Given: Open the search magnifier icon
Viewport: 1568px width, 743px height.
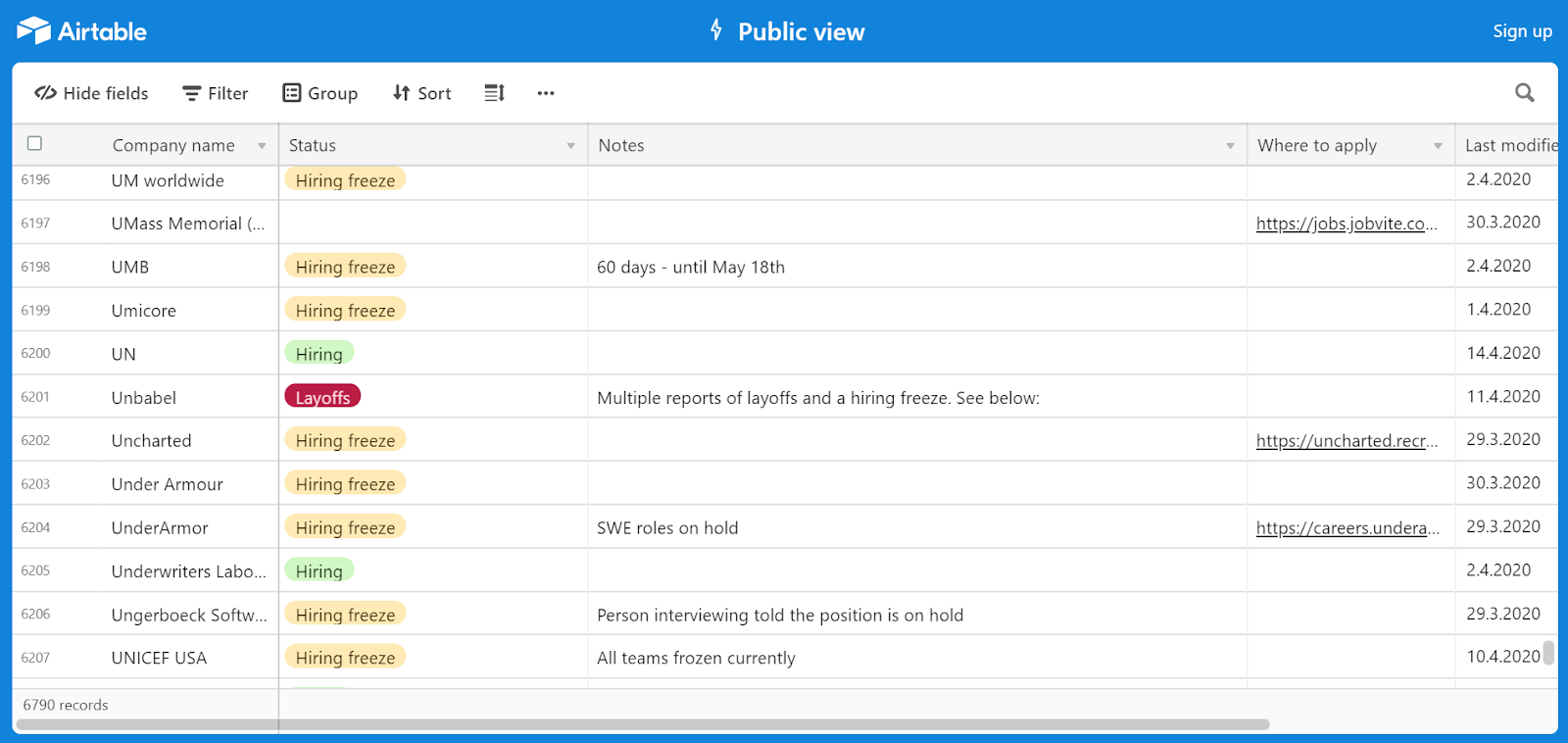Looking at the screenshot, I should pyautogui.click(x=1524, y=93).
